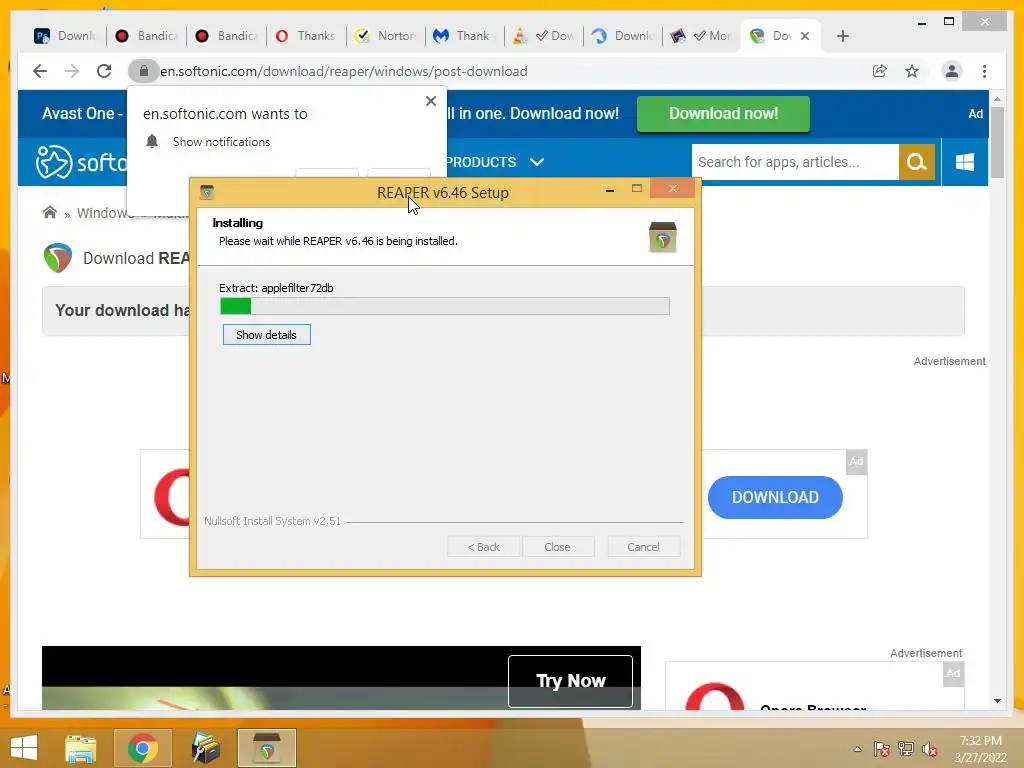Dismiss the notification permission popup

430,101
